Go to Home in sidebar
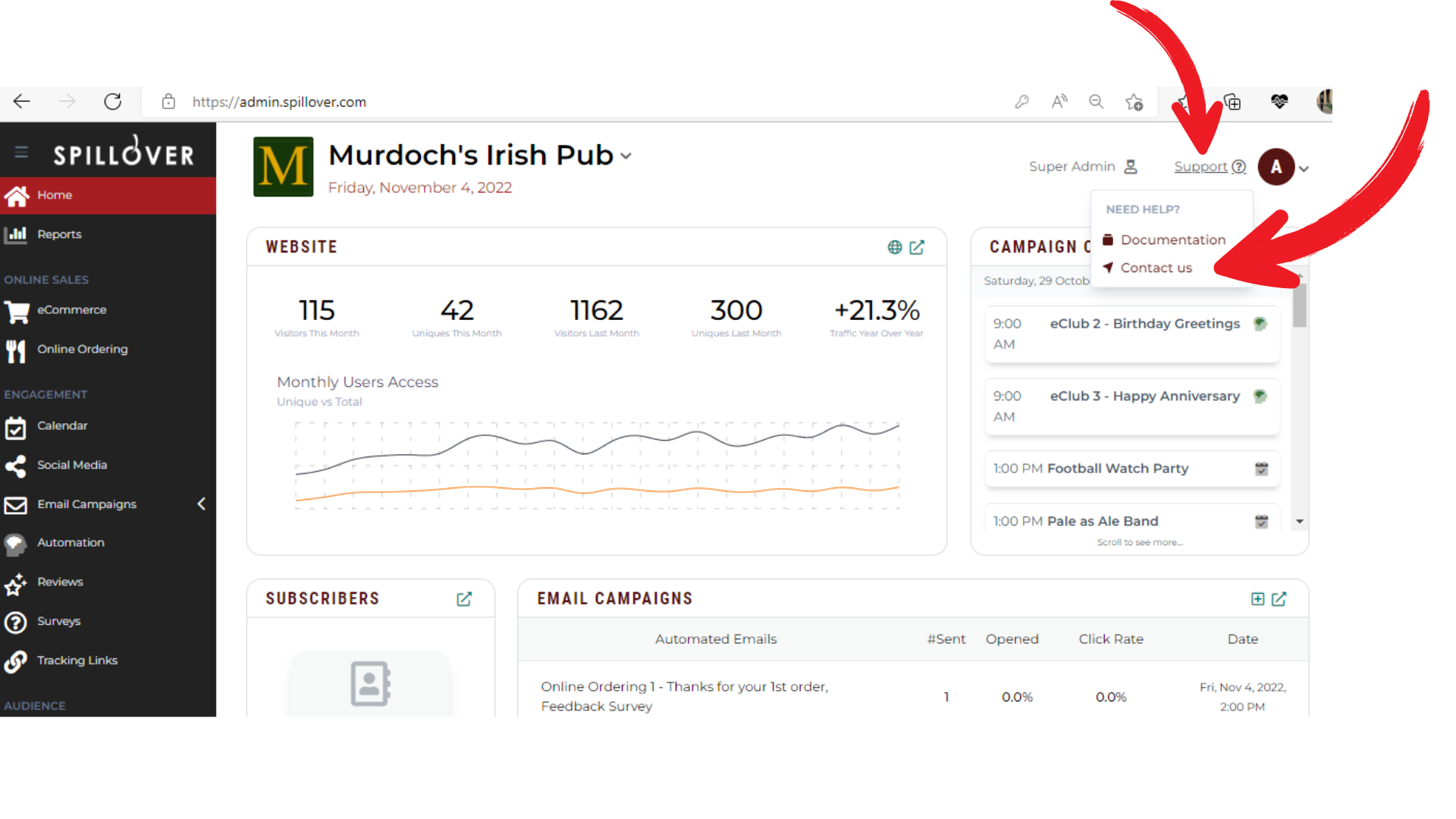 108,196
